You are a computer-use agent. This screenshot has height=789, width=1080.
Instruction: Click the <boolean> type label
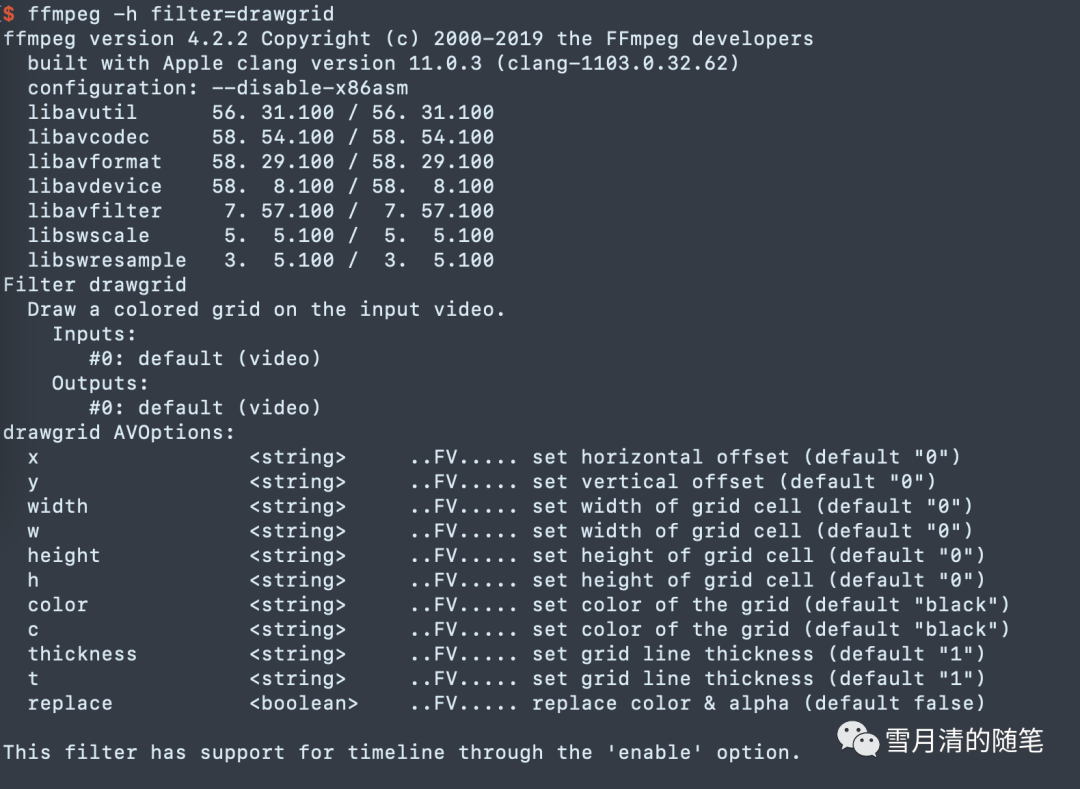(303, 703)
